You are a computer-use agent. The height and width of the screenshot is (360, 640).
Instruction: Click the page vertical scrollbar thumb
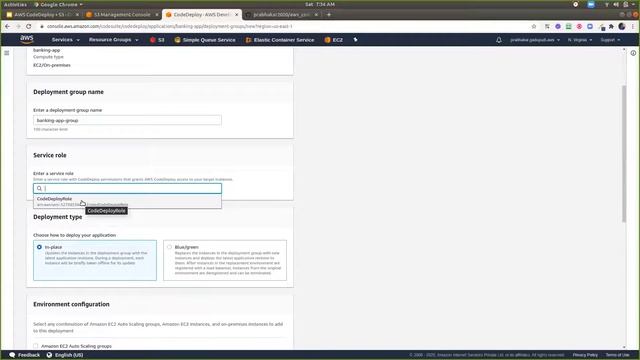(x=624, y=154)
